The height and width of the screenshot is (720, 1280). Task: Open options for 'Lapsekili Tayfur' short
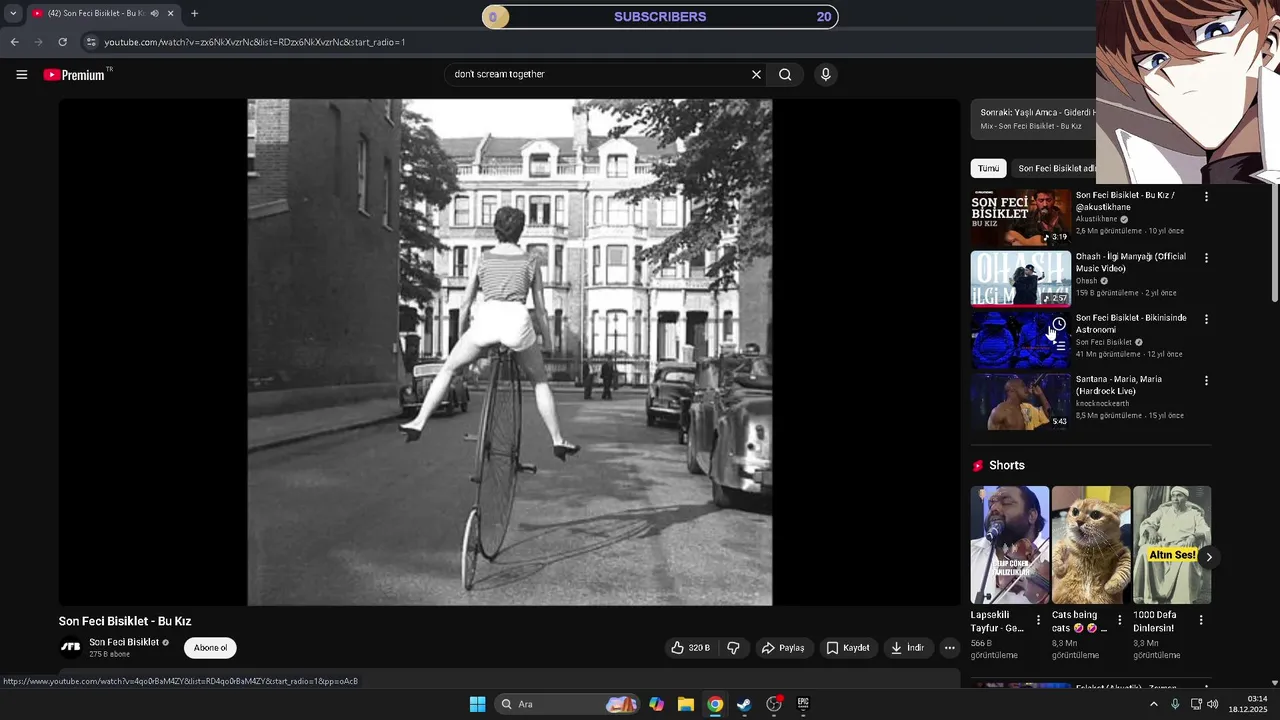pos(1038,620)
